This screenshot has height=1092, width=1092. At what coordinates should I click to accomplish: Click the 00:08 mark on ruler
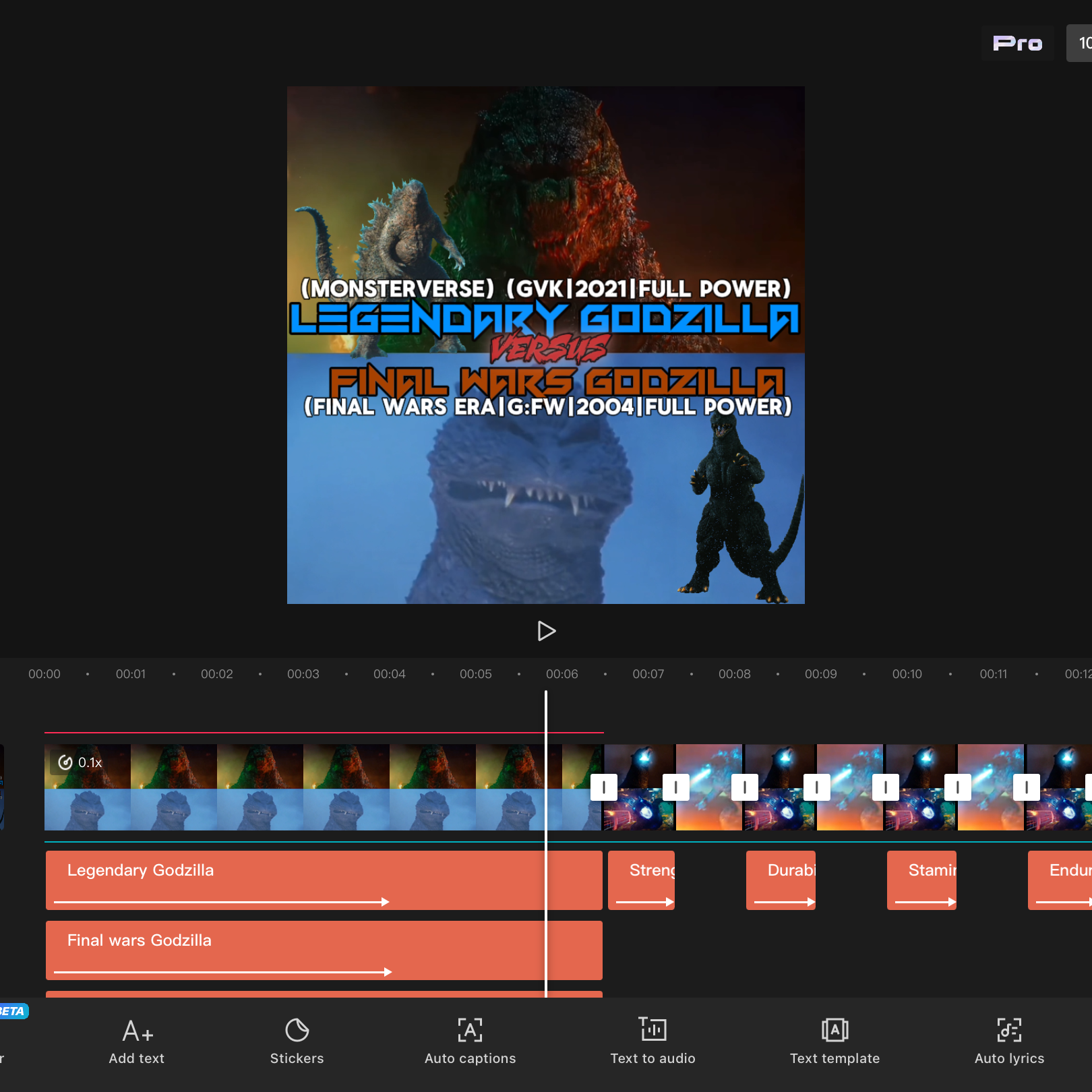(x=735, y=674)
